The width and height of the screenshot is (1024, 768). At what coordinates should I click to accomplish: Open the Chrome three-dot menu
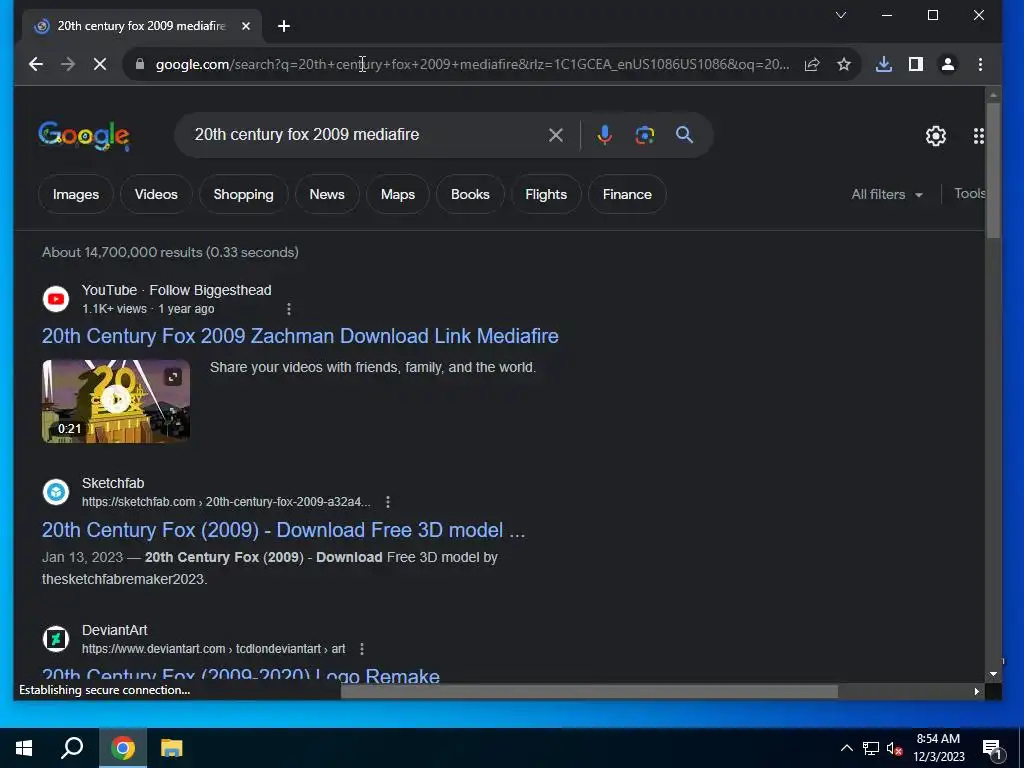980,64
